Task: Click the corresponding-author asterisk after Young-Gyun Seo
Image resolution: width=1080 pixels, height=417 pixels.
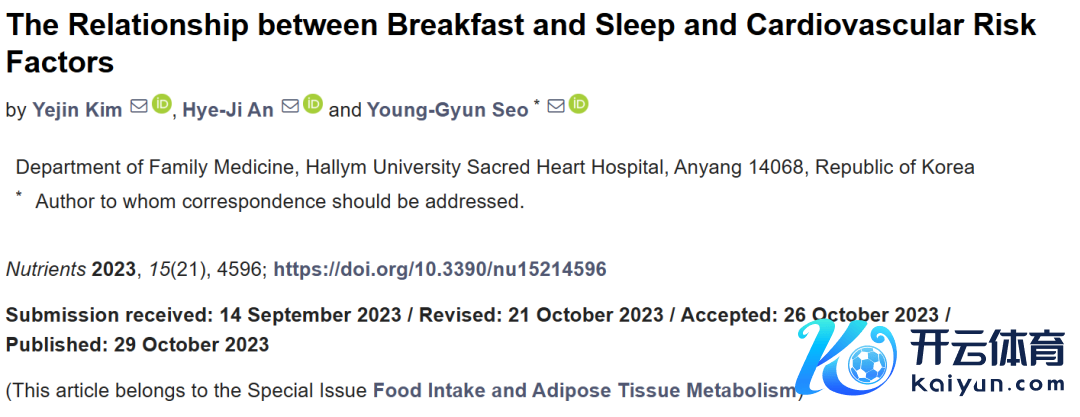Action: pos(536,103)
